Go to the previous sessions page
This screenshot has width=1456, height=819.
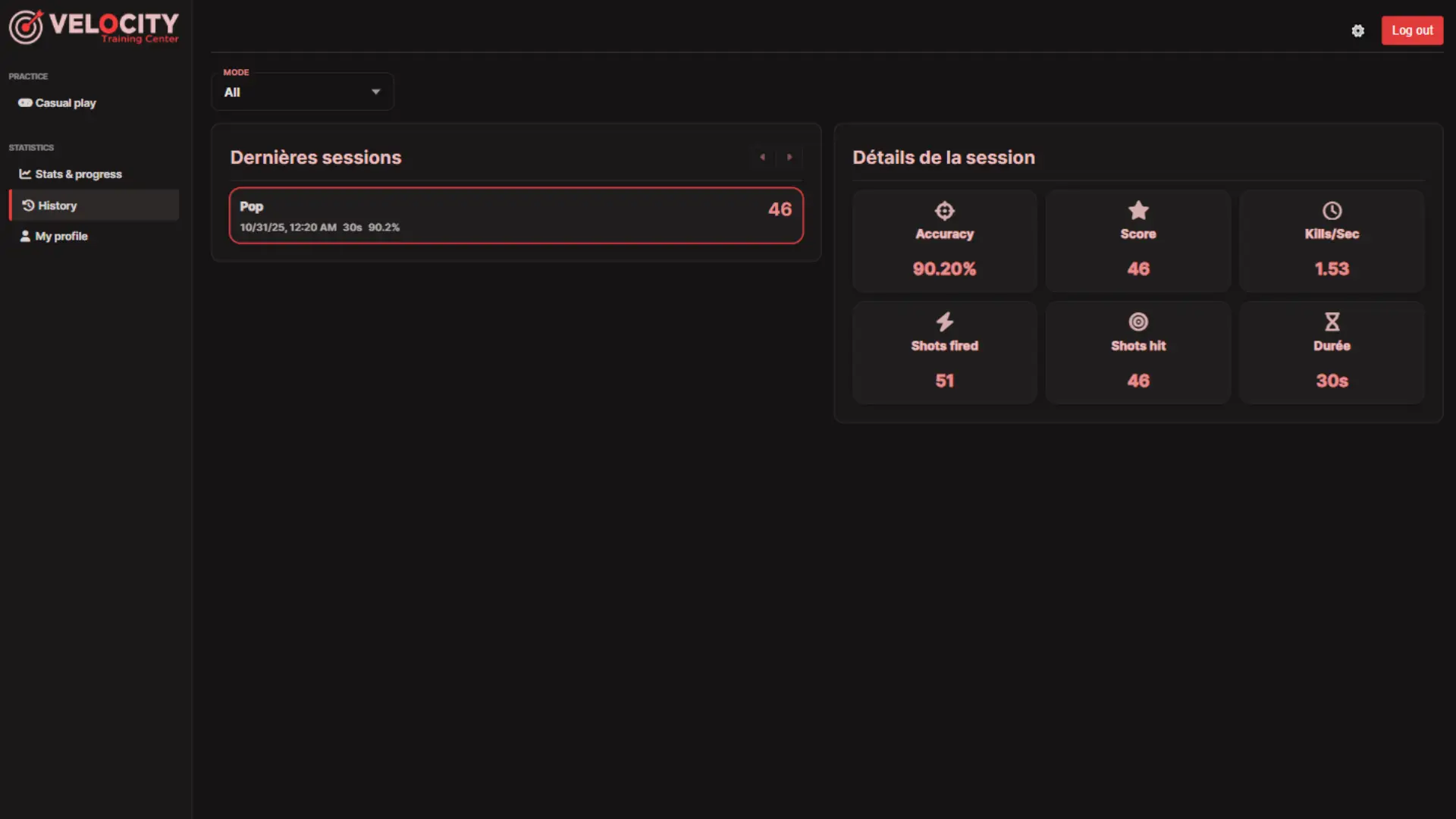pyautogui.click(x=762, y=157)
